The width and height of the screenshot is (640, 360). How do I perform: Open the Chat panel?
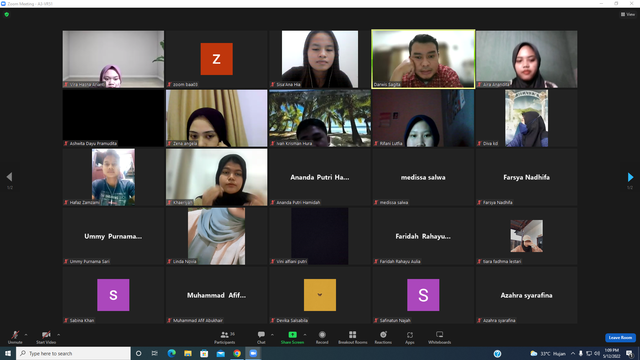coord(261,337)
